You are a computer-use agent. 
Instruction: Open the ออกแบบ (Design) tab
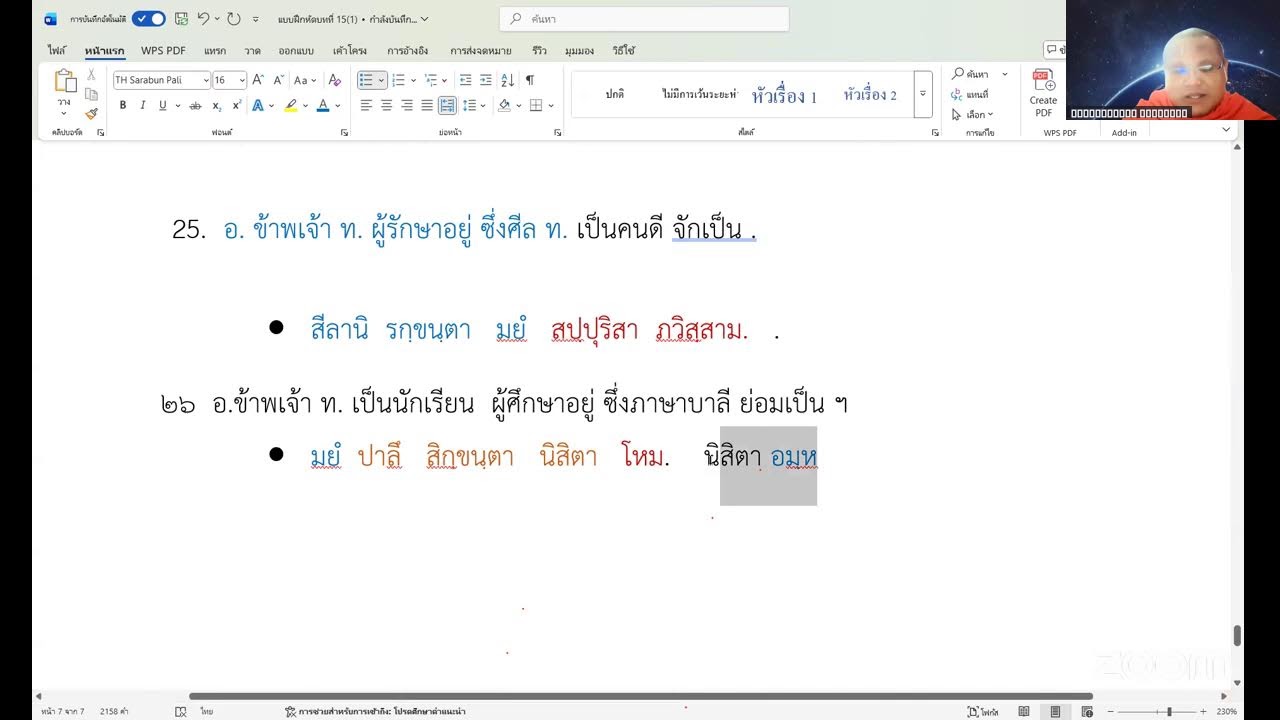296,50
